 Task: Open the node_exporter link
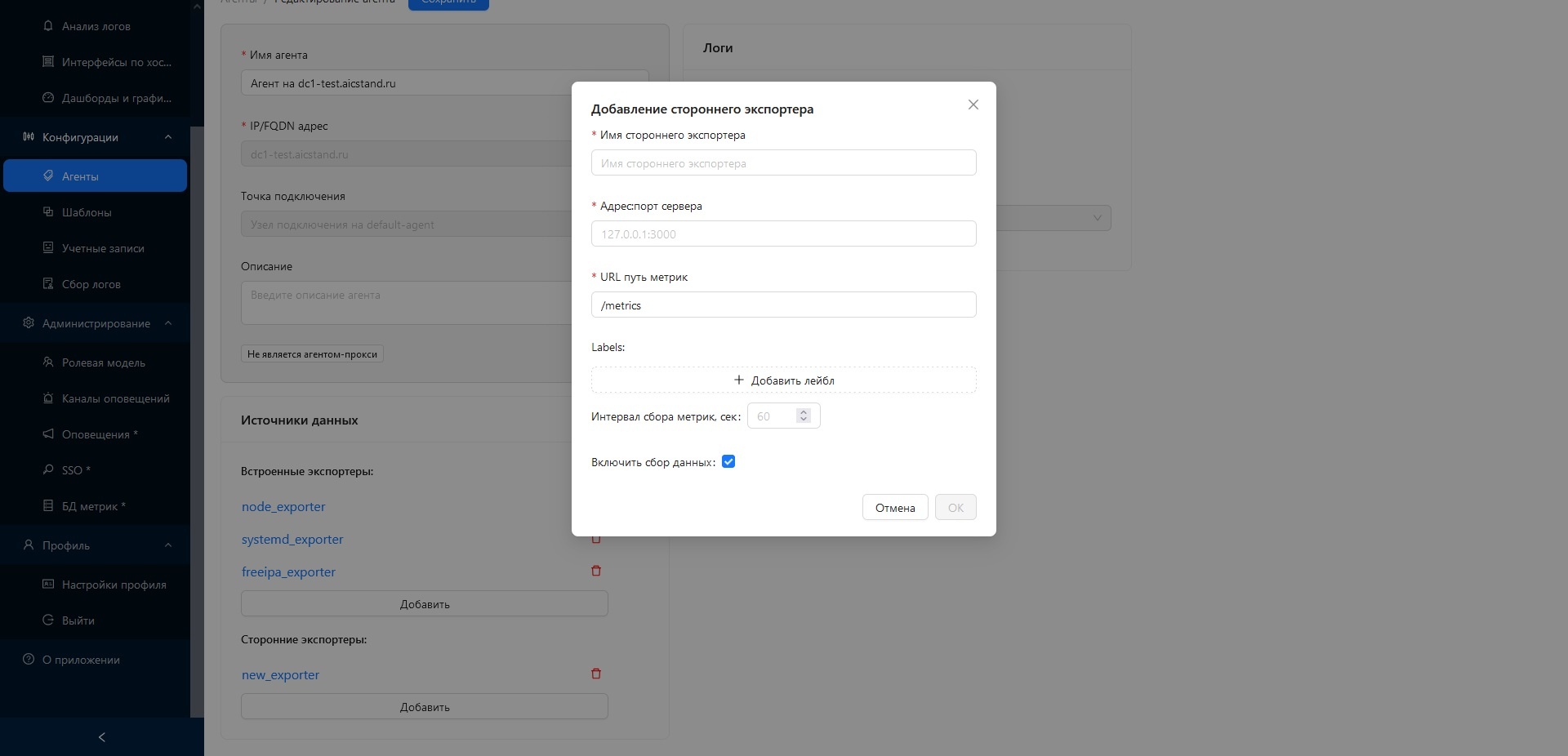283,506
